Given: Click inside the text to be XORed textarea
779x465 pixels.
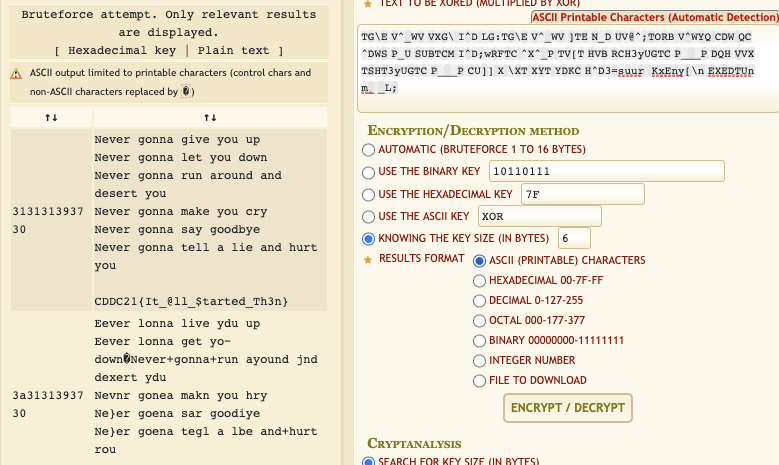Looking at the screenshot, I should (567, 69).
